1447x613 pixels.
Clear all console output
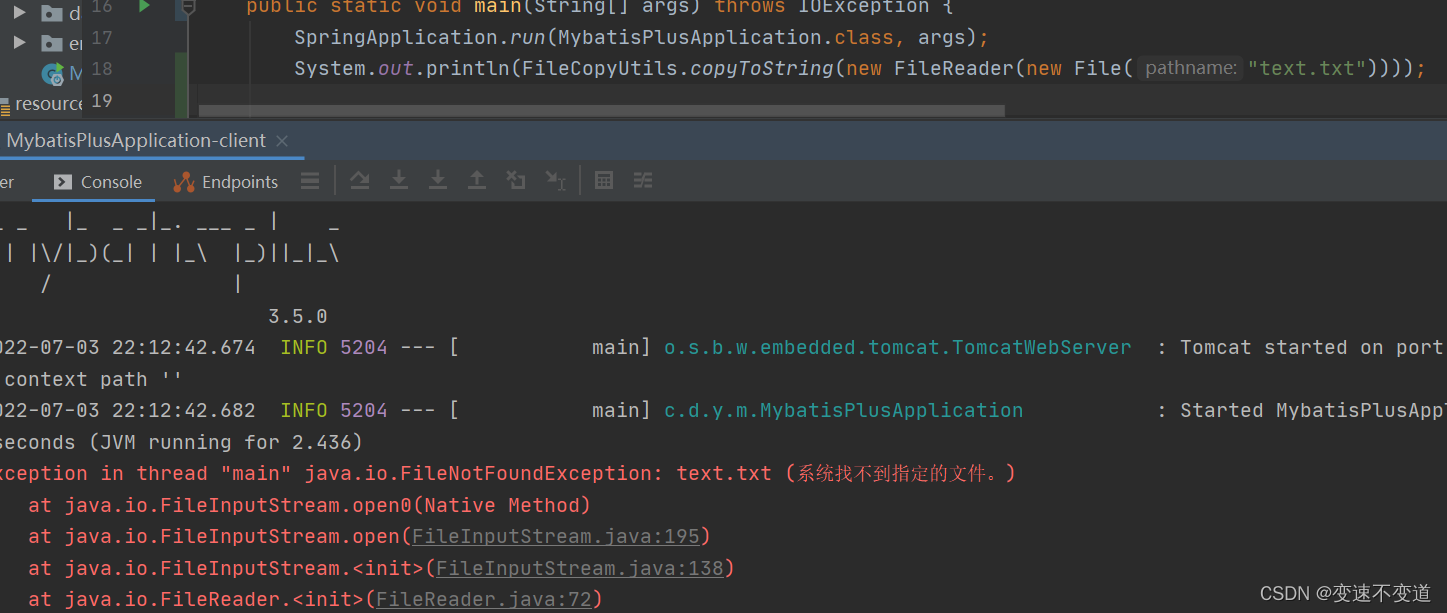coord(515,180)
